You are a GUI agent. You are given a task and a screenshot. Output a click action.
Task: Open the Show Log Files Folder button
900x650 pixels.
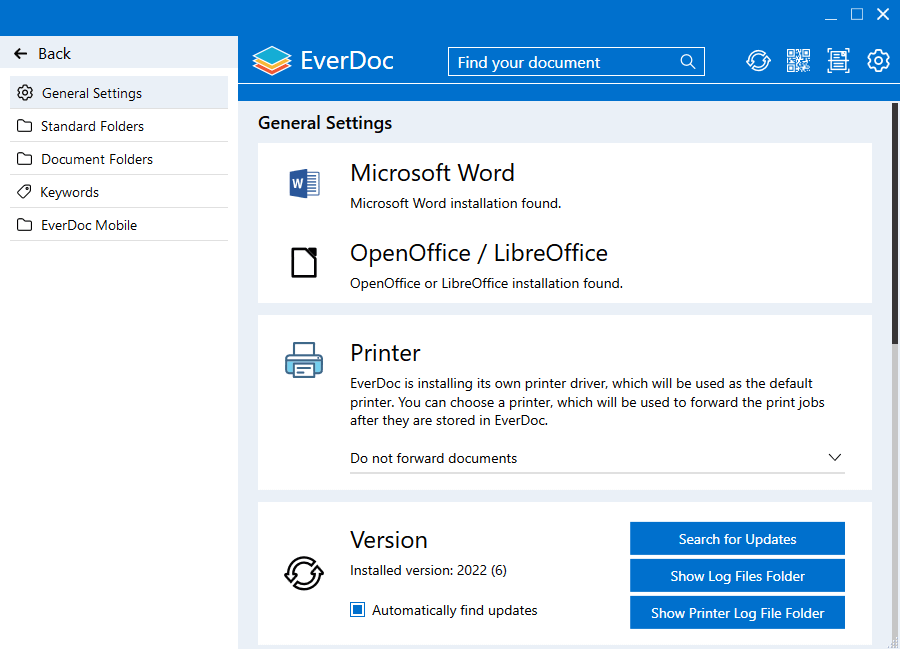pyautogui.click(x=737, y=575)
